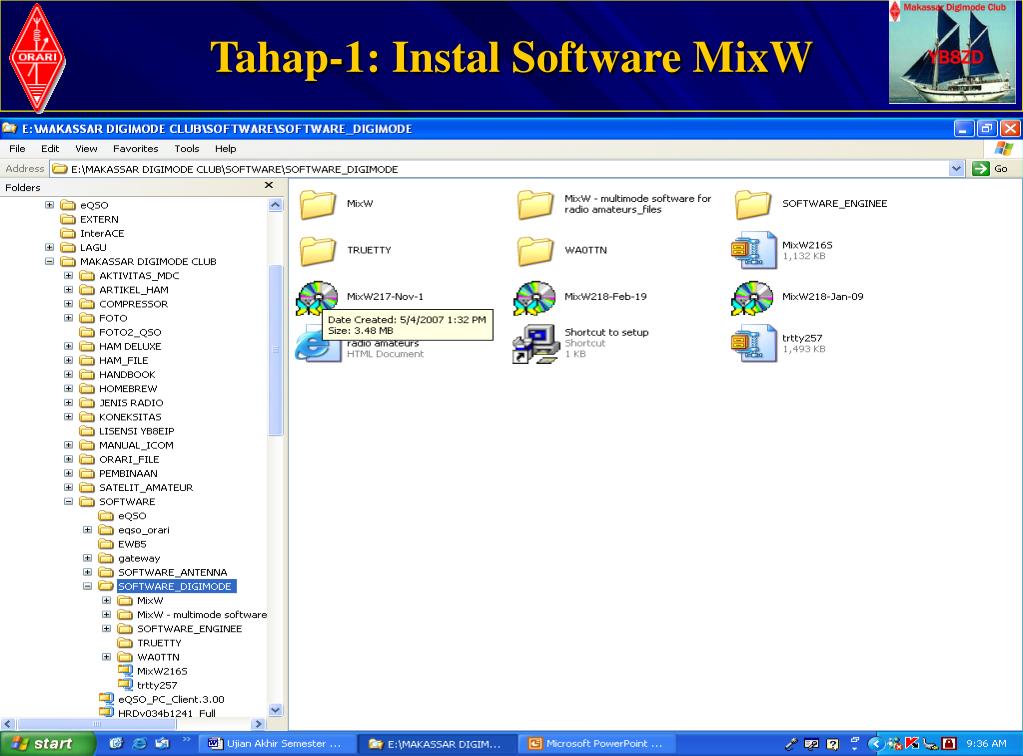
Task: Switch to Microsoft PowerPoint taskbar button
Action: coord(596,744)
